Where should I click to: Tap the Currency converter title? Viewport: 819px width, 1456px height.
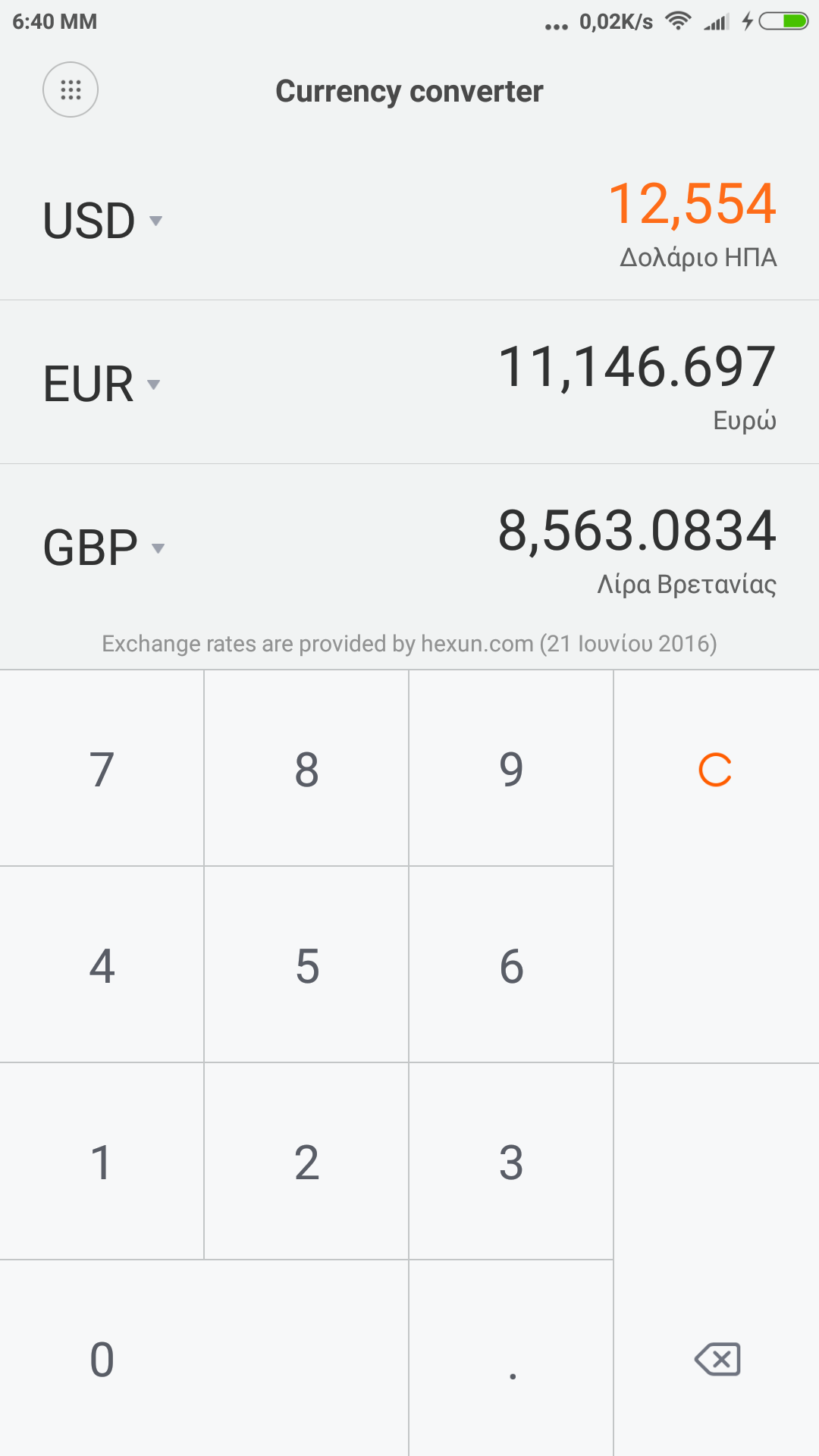tap(409, 91)
